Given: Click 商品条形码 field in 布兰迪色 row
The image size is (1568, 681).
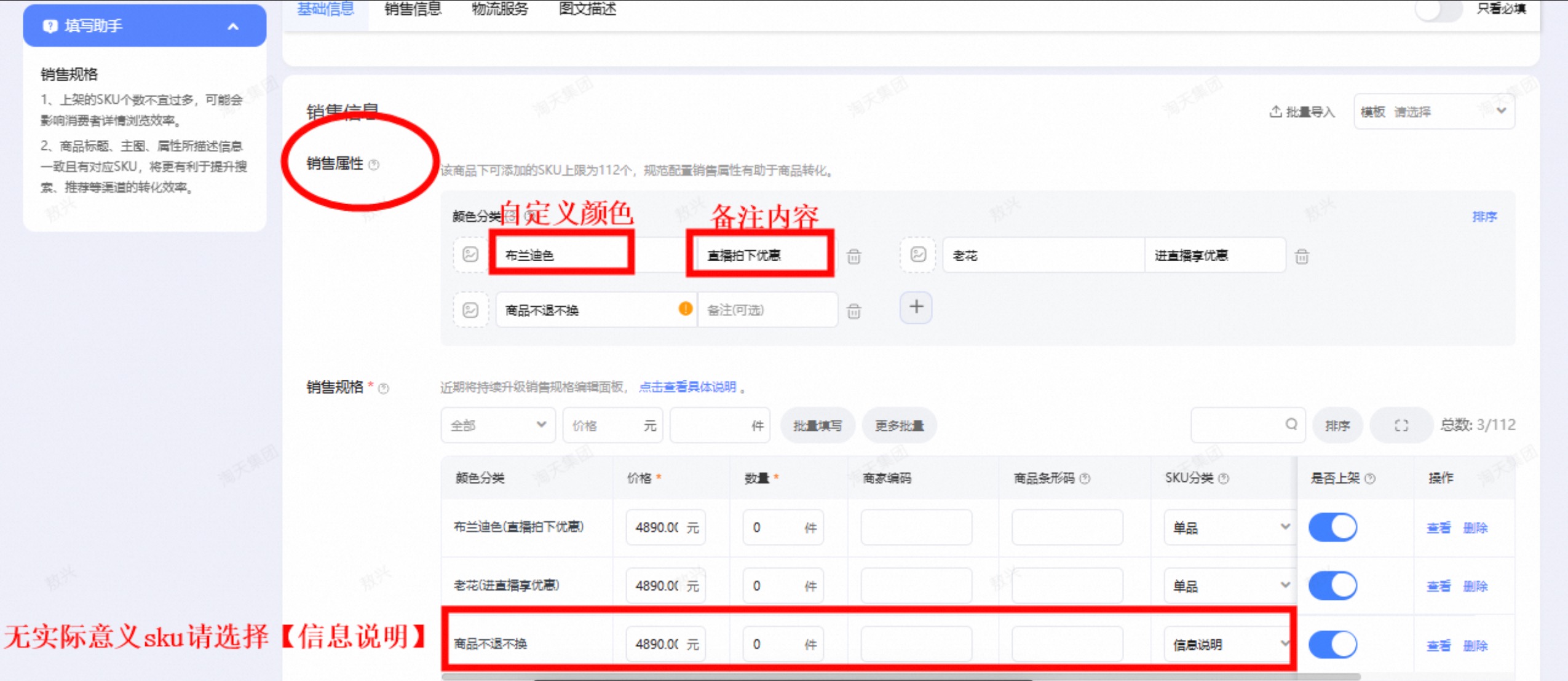Looking at the screenshot, I should [x=1067, y=527].
